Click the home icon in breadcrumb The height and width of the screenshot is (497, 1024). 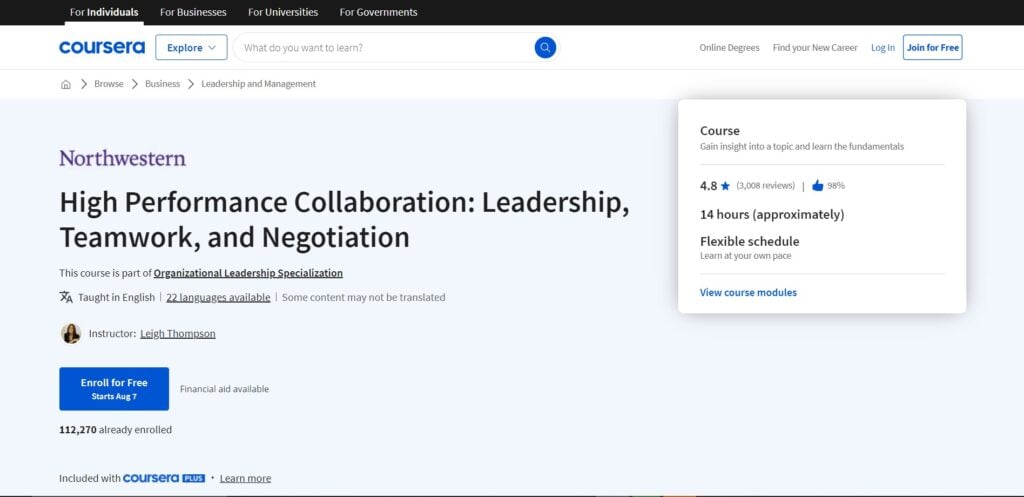[x=66, y=84]
